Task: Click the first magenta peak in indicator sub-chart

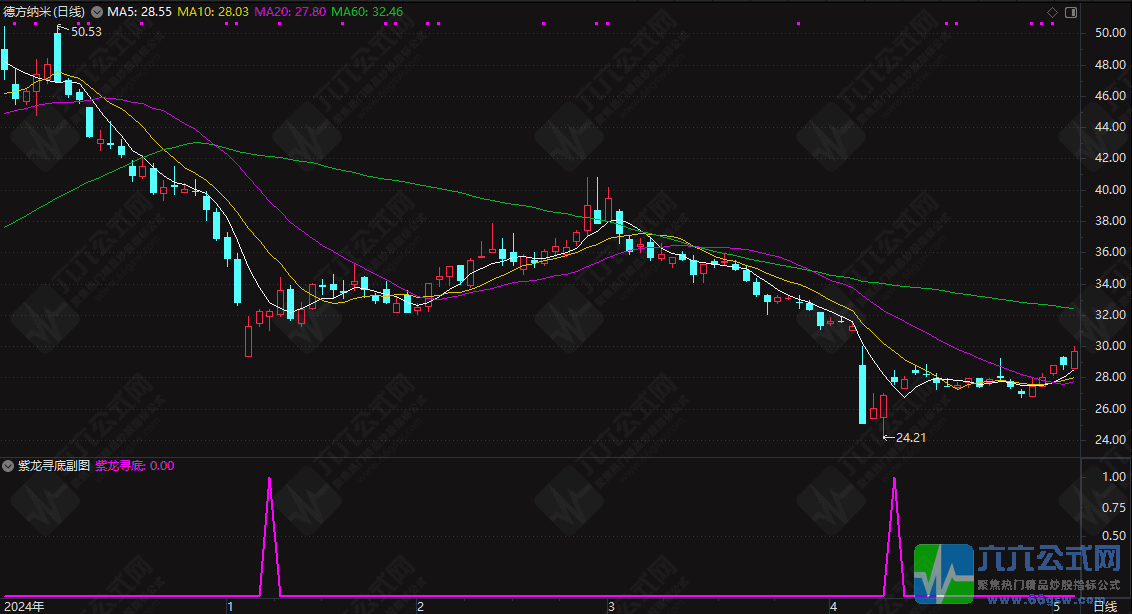Action: (x=269, y=481)
